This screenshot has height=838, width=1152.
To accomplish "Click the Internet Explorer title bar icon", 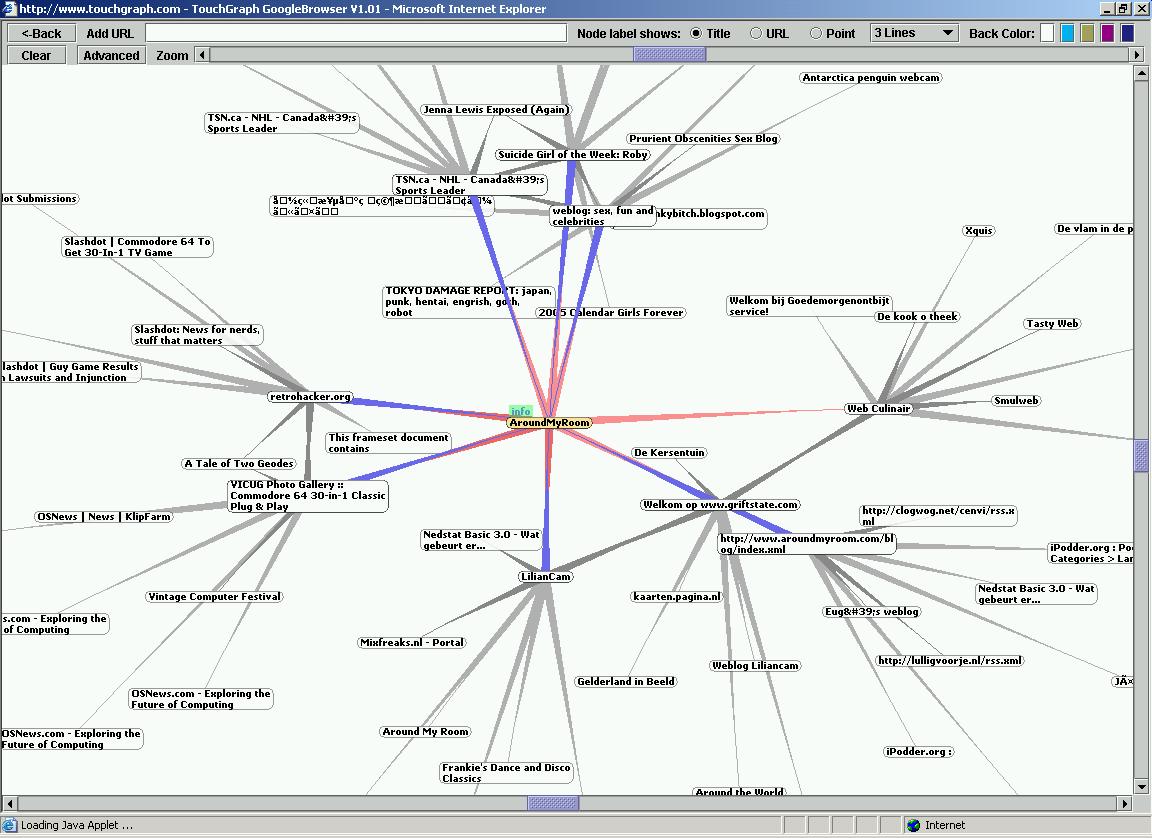I will (10, 9).
